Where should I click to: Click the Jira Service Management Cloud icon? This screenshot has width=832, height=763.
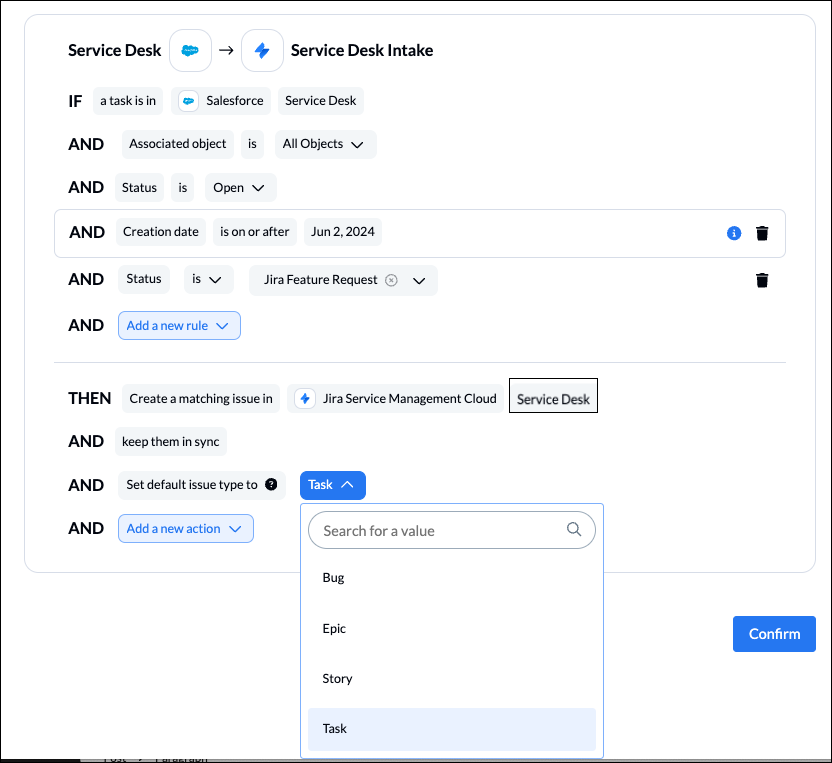pyautogui.click(x=305, y=398)
